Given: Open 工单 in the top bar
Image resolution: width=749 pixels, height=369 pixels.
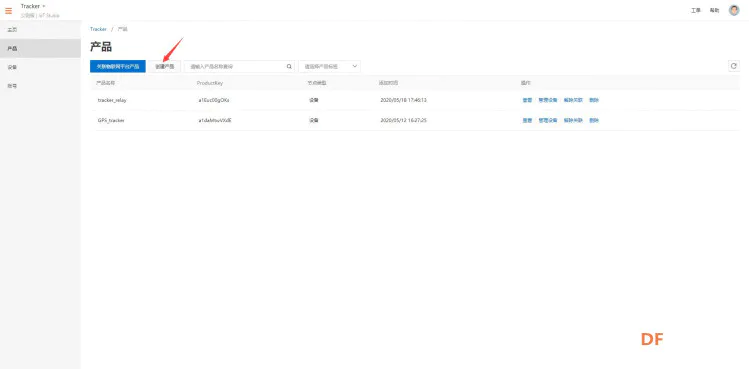Looking at the screenshot, I should pos(696,11).
